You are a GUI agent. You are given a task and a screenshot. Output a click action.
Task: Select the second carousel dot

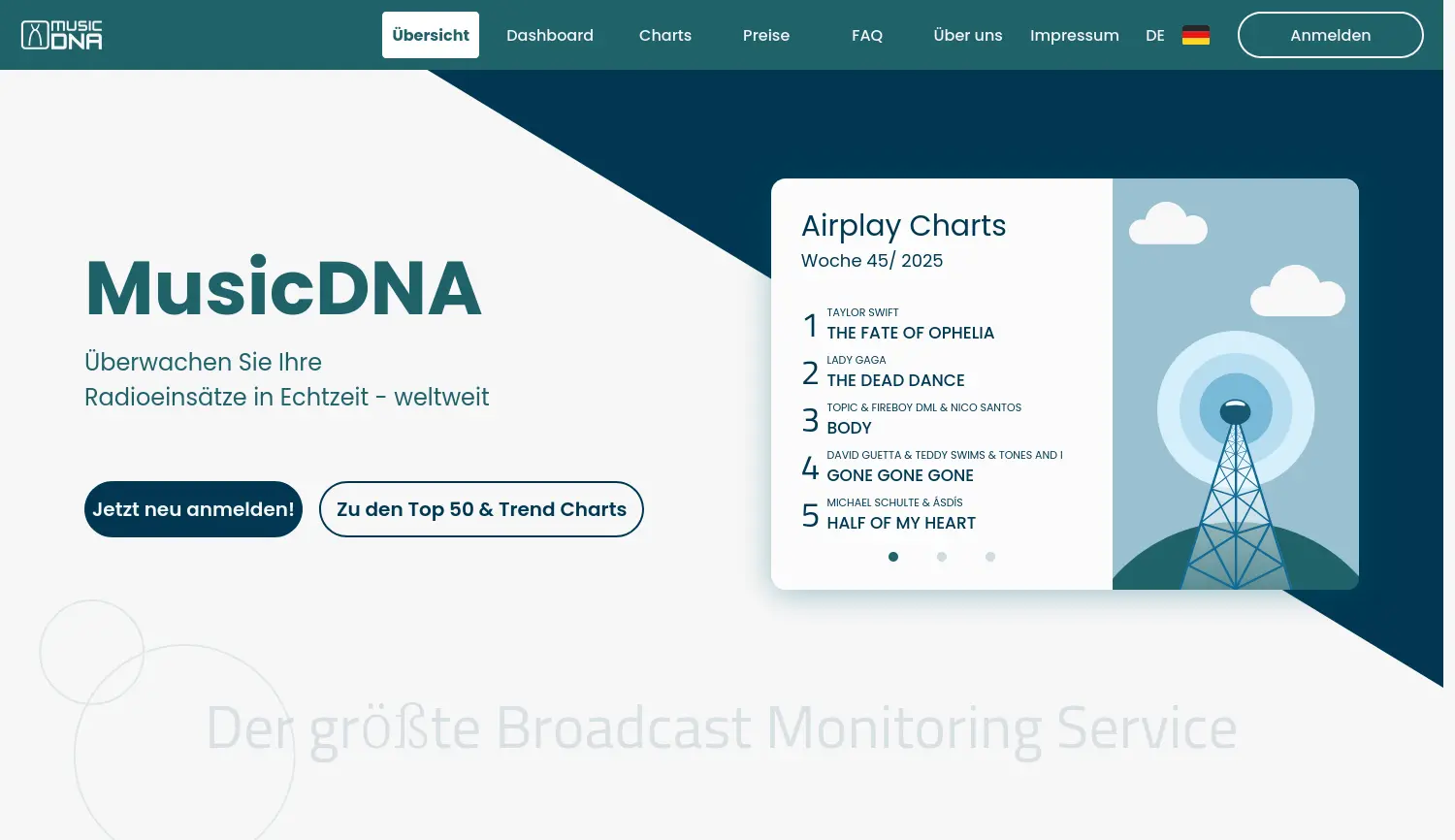tap(941, 557)
